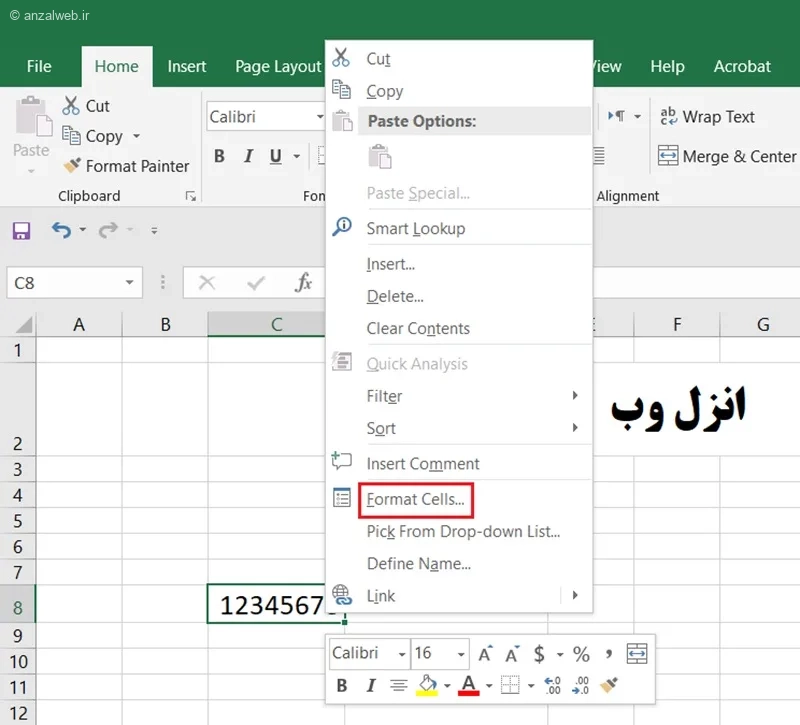Apply Percent Style from the mini toolbar
800x725 pixels.
tap(581, 654)
